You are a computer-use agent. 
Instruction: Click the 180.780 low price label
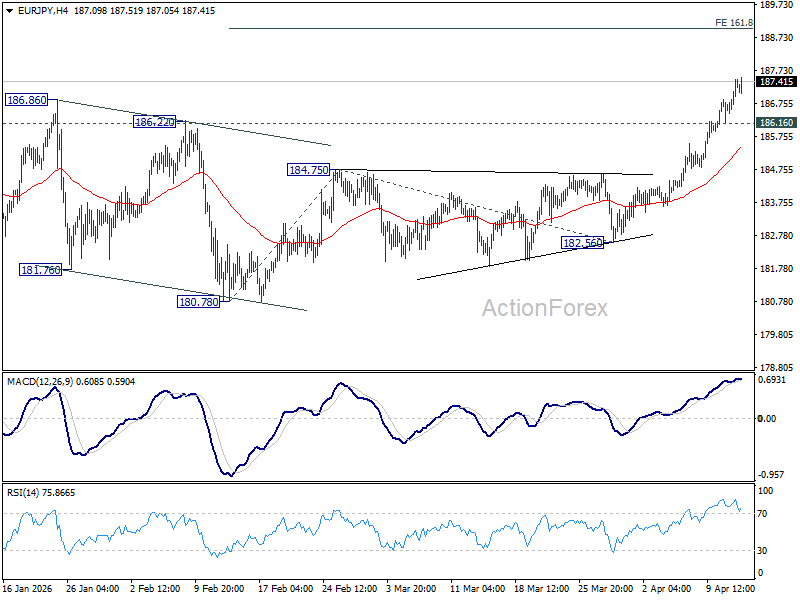point(198,302)
